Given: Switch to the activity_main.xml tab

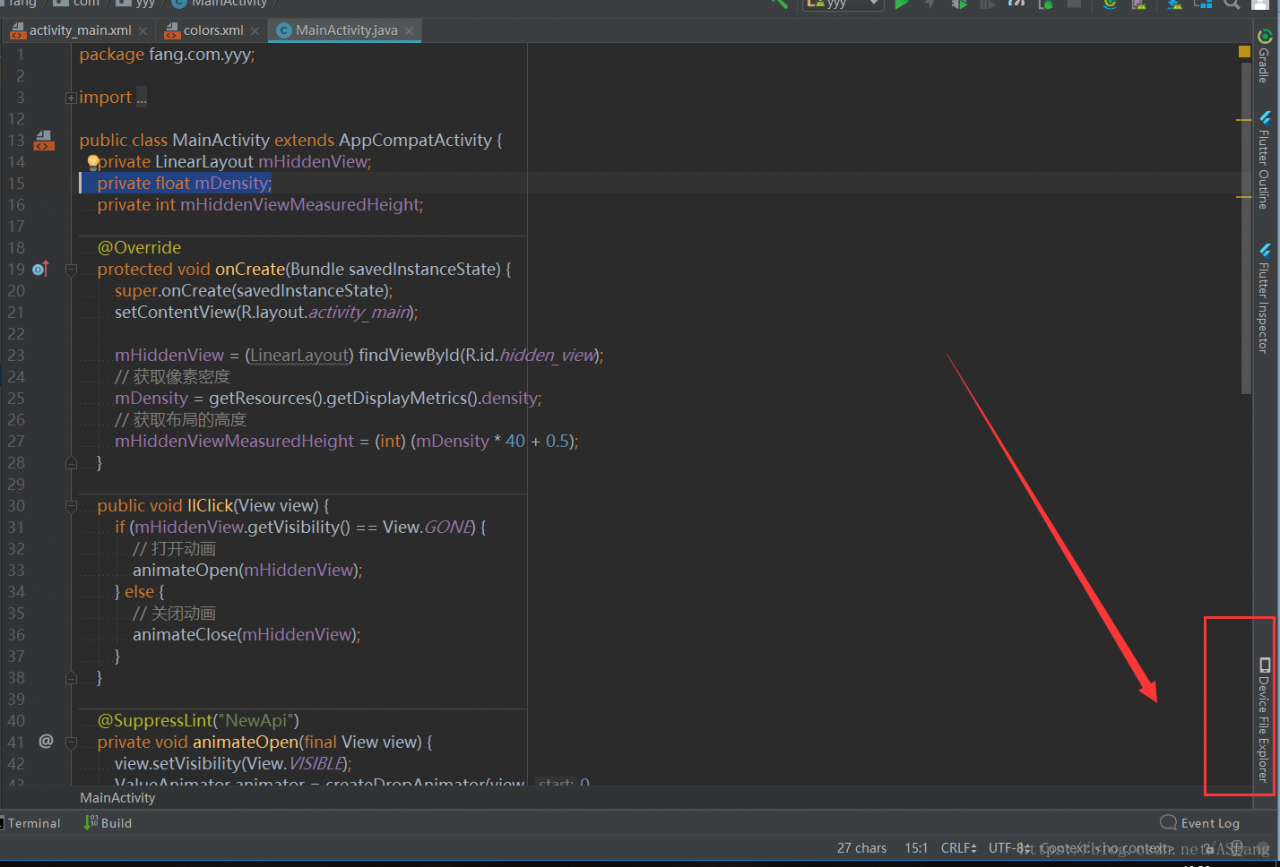Looking at the screenshot, I should pyautogui.click(x=80, y=30).
